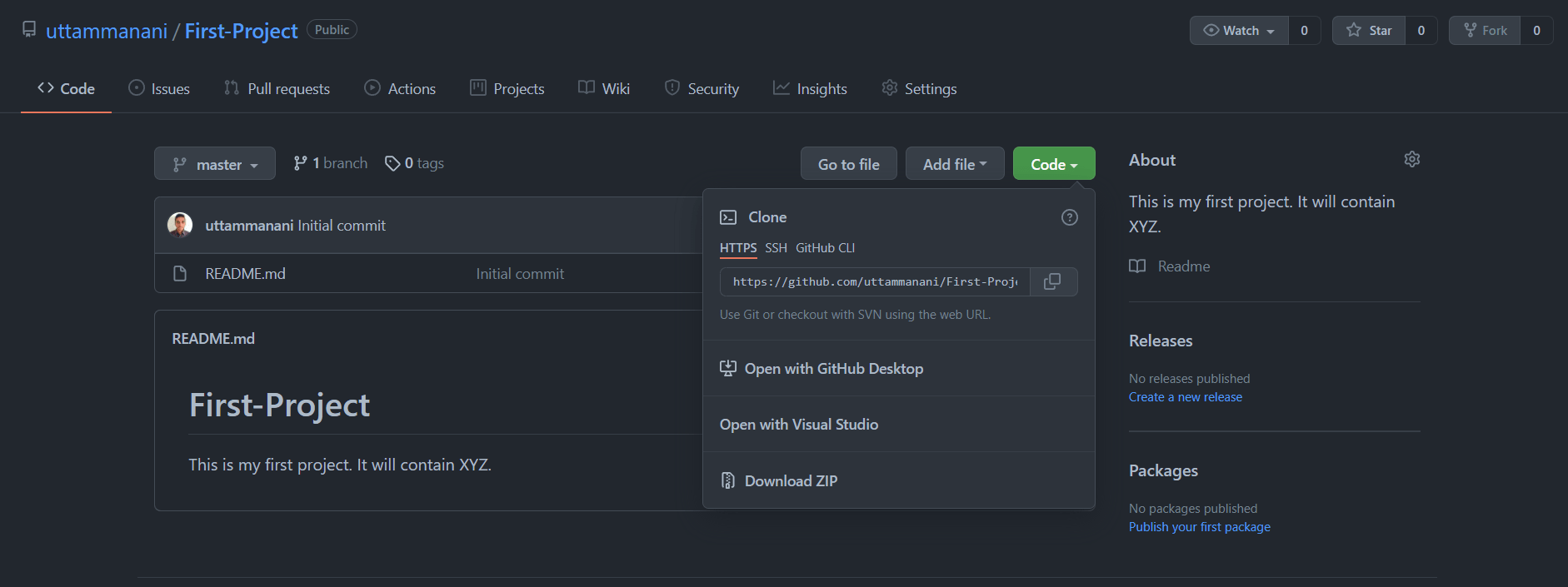Open the Projects tab
This screenshot has height=587, width=1568.
click(507, 88)
